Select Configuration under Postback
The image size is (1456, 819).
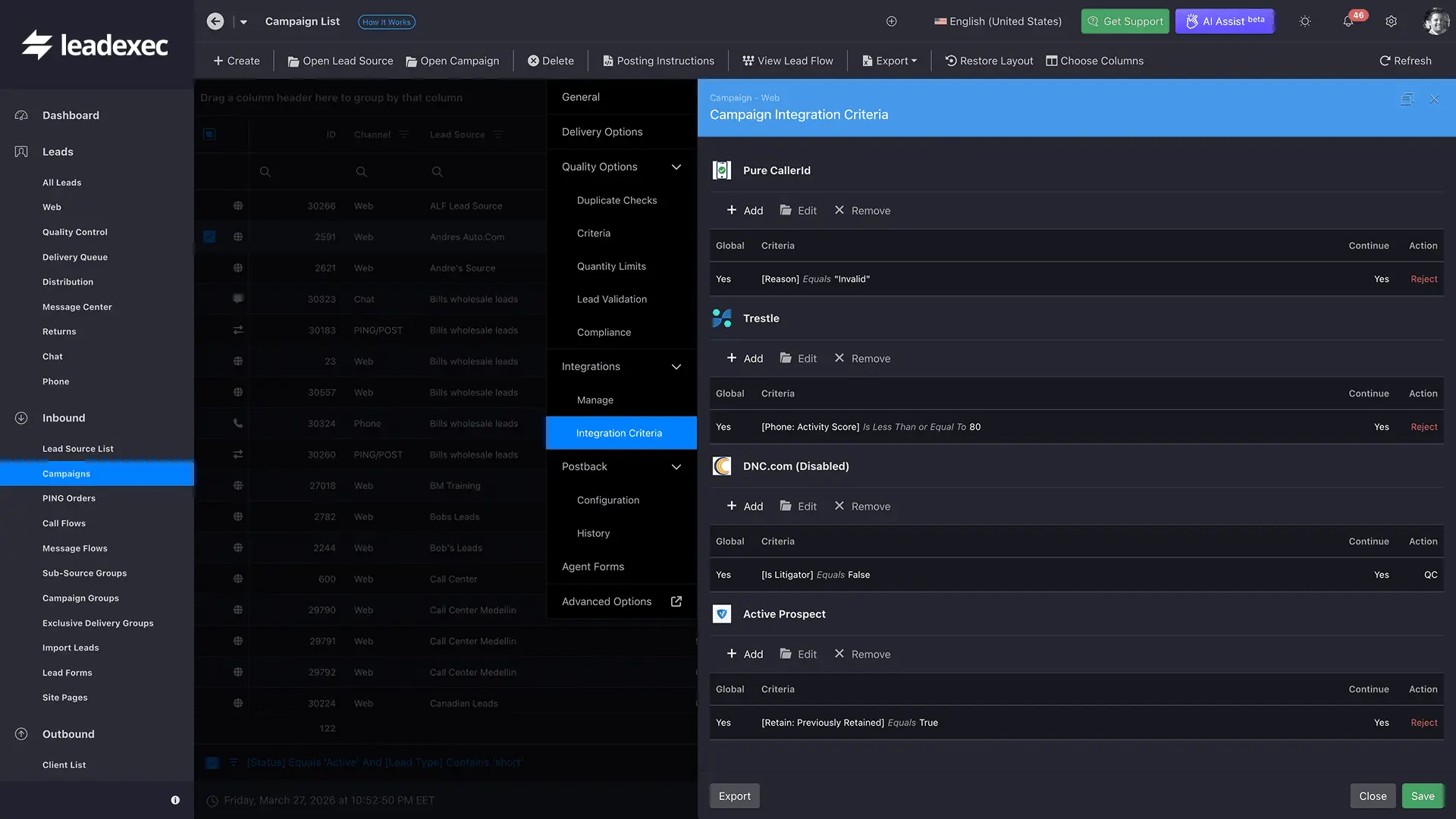coord(607,500)
